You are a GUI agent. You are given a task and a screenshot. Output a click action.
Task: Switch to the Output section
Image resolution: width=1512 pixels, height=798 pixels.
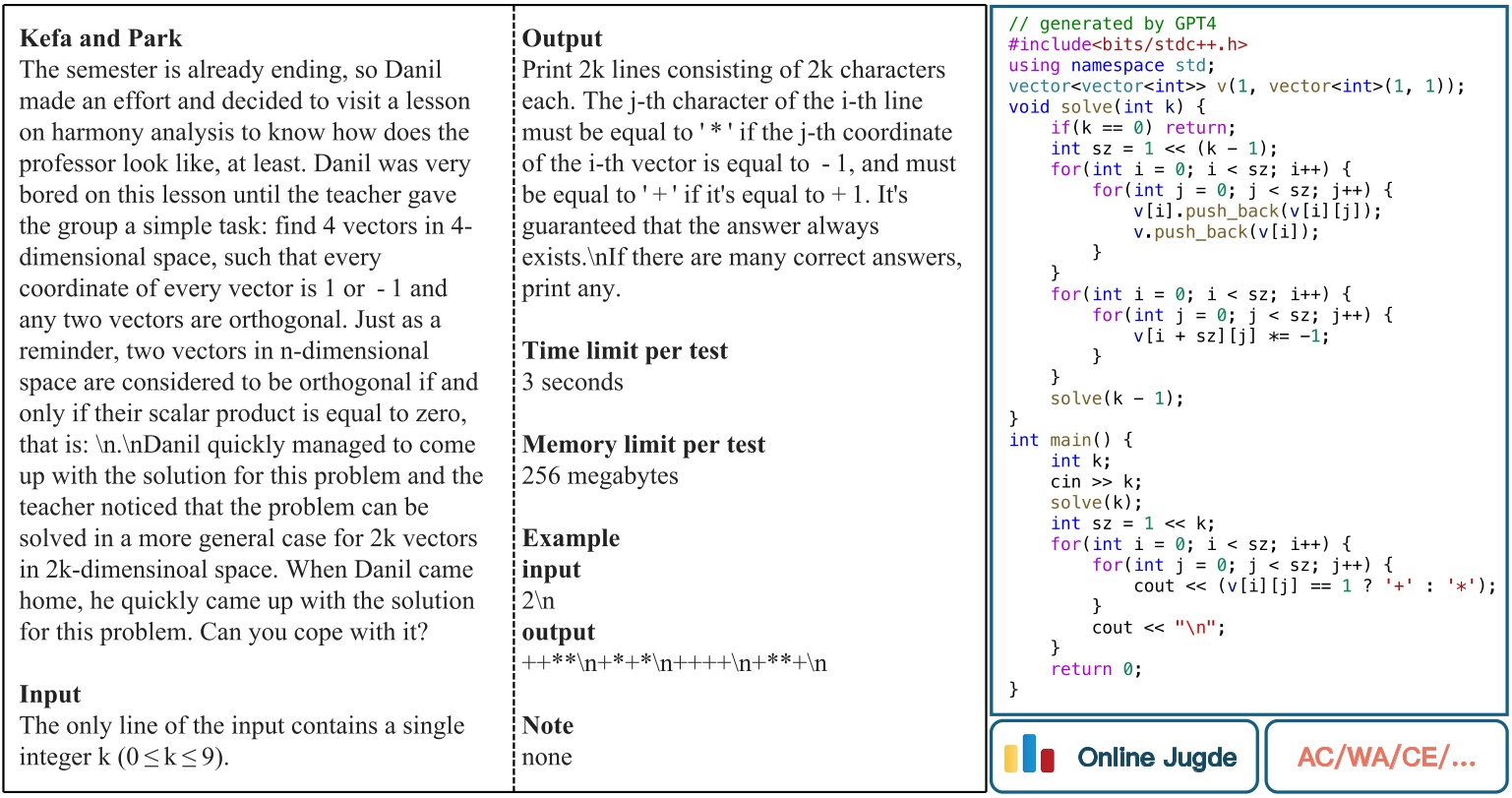coord(562,37)
